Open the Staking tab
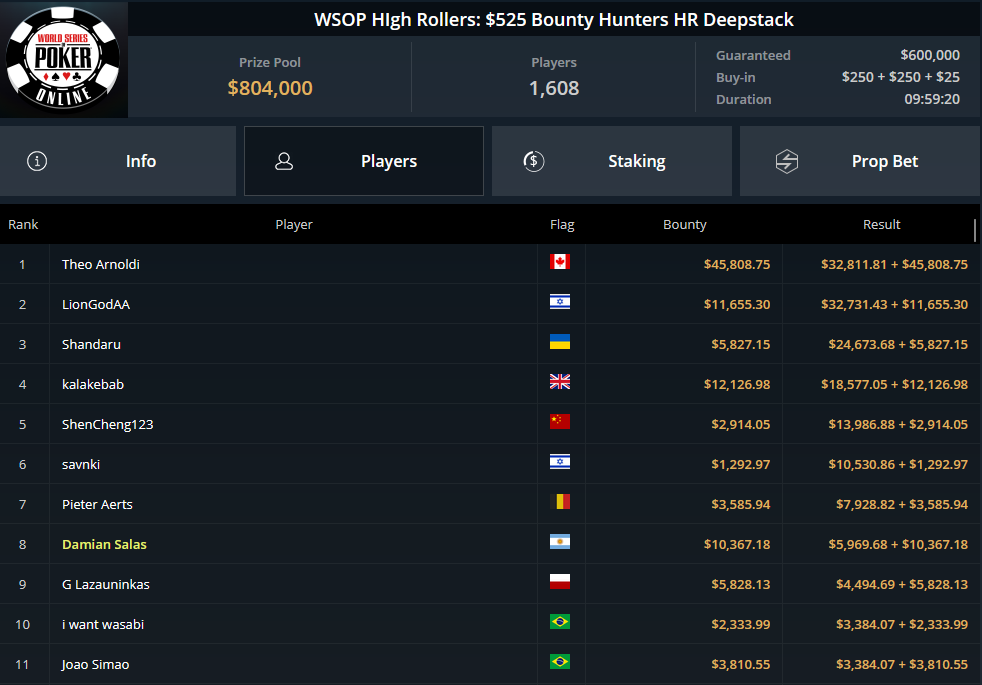The height and width of the screenshot is (685, 982). 612,161
